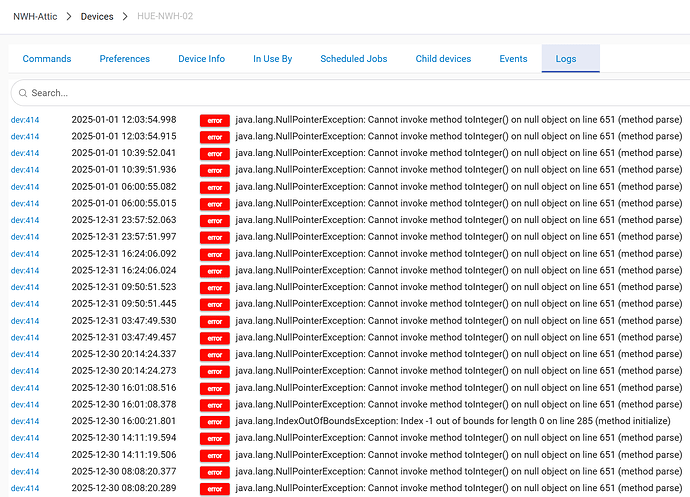The image size is (690, 497).
Task: Click error badge at 08:08:20.377
Action: [215, 472]
